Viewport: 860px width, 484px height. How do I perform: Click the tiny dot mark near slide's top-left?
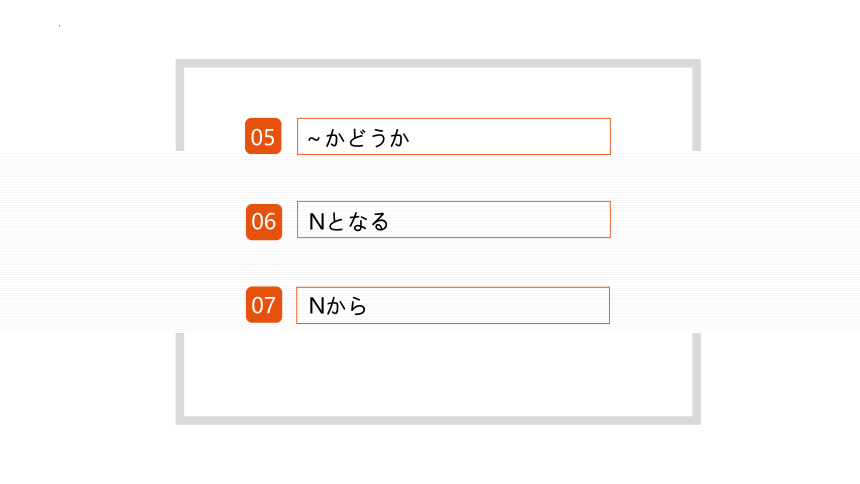59,26
